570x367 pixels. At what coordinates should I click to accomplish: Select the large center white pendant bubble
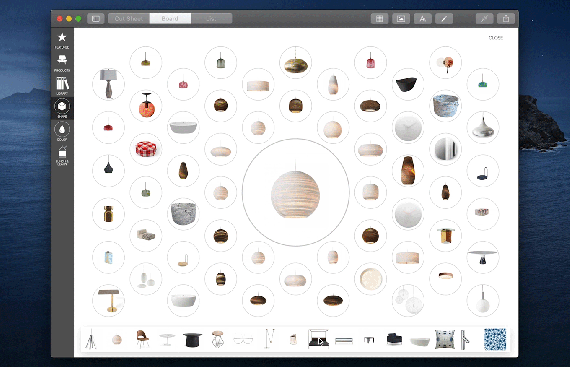pos(296,192)
